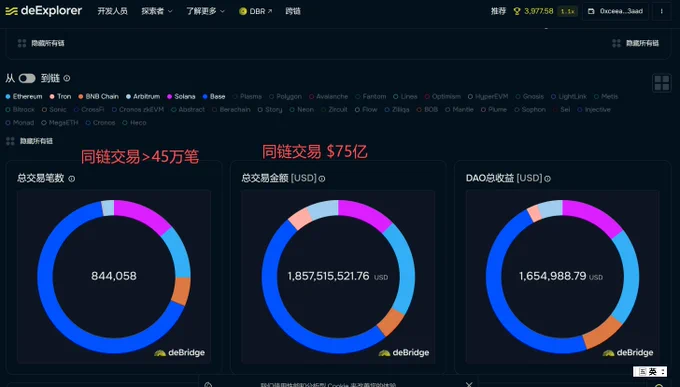Switch to grid layout view icon
This screenshot has width=680, height=387.
661,83
